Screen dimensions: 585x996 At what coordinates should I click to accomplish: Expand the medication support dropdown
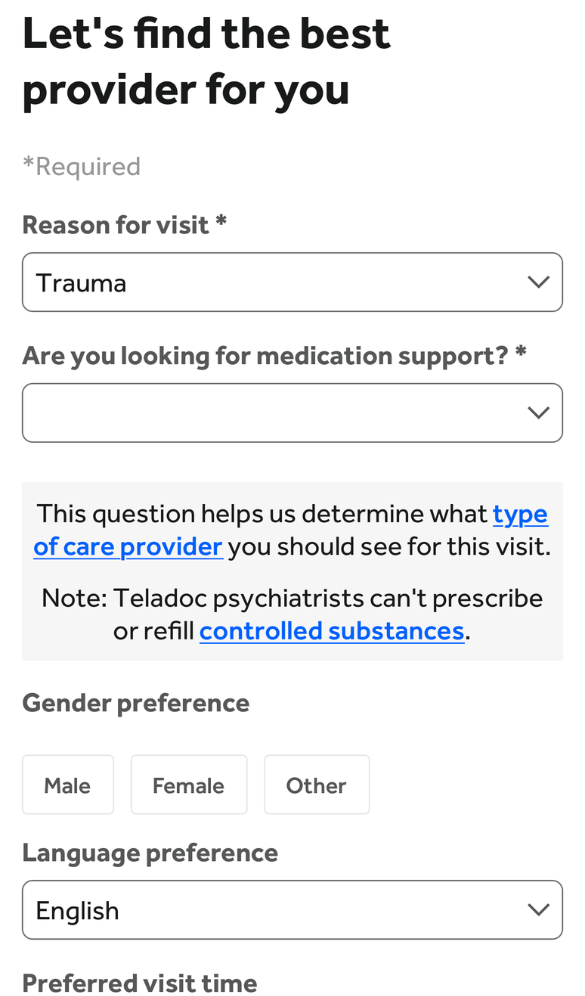292,412
